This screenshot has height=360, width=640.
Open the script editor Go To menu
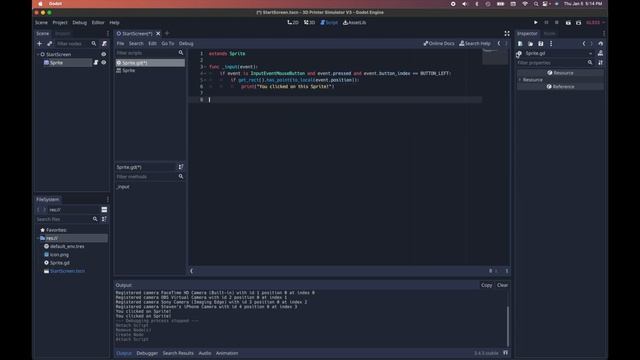(167, 43)
